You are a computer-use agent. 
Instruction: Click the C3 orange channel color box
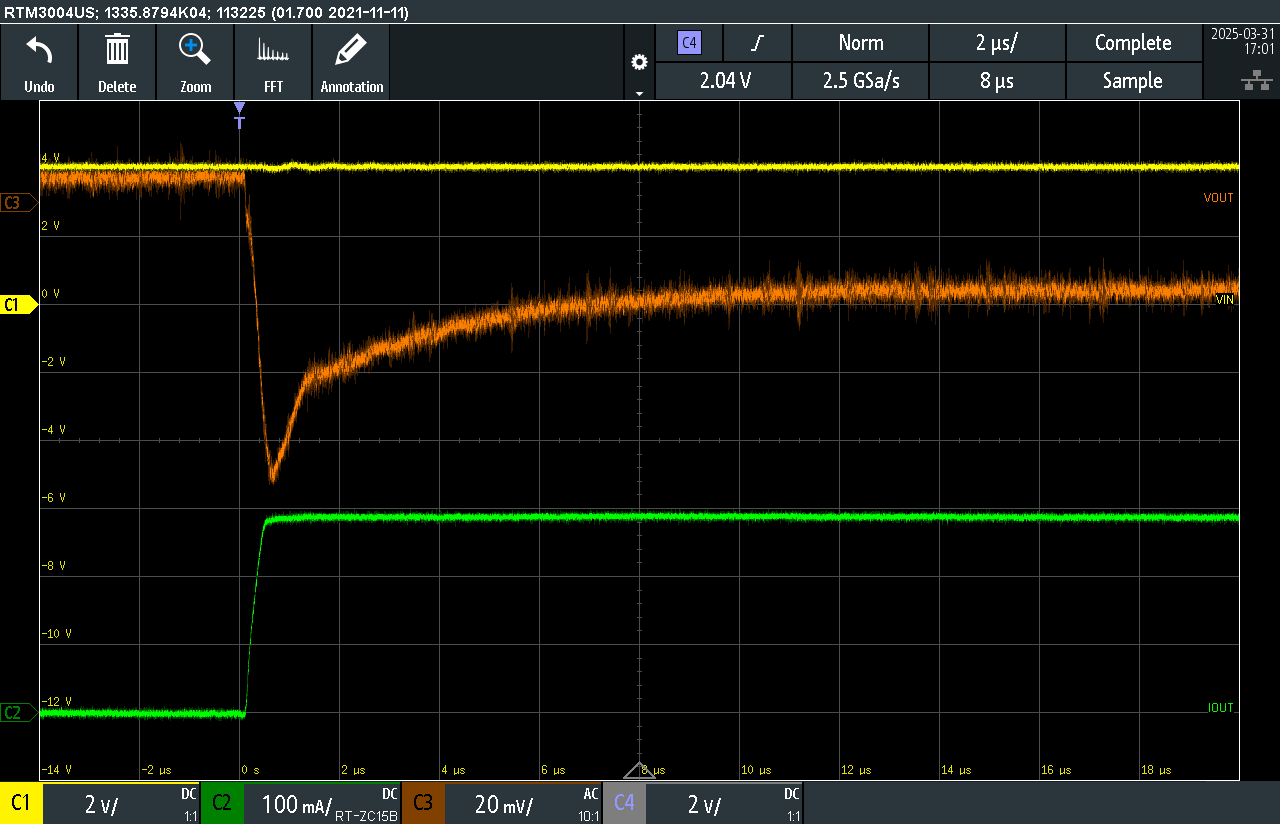coord(422,803)
